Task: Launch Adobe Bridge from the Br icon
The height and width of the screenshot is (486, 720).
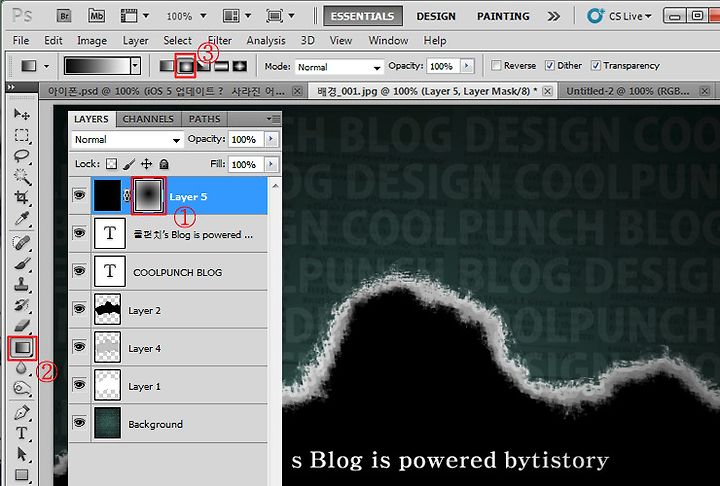Action: (x=64, y=16)
